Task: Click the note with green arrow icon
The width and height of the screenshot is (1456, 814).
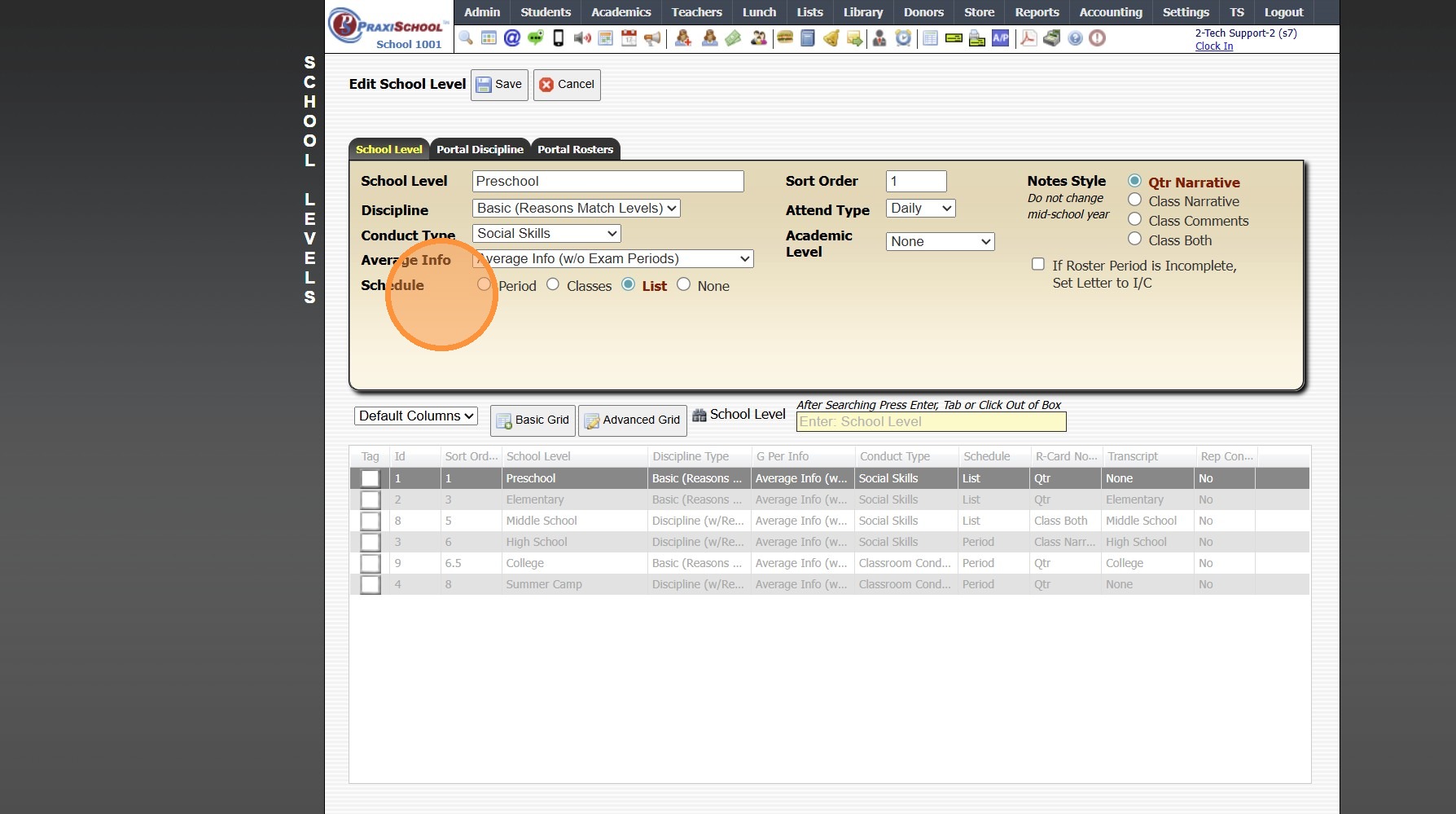Action: (854, 38)
